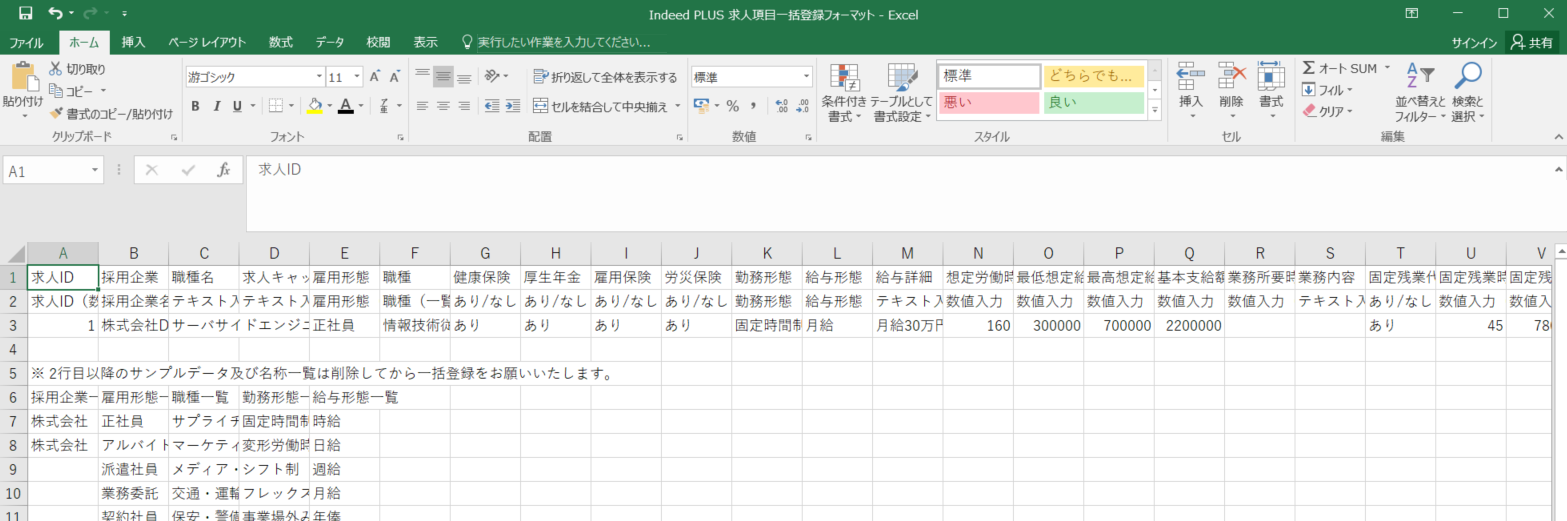Click the Sort and Filter icon
Viewport: 1567px width, 521px height.
pos(1419,78)
